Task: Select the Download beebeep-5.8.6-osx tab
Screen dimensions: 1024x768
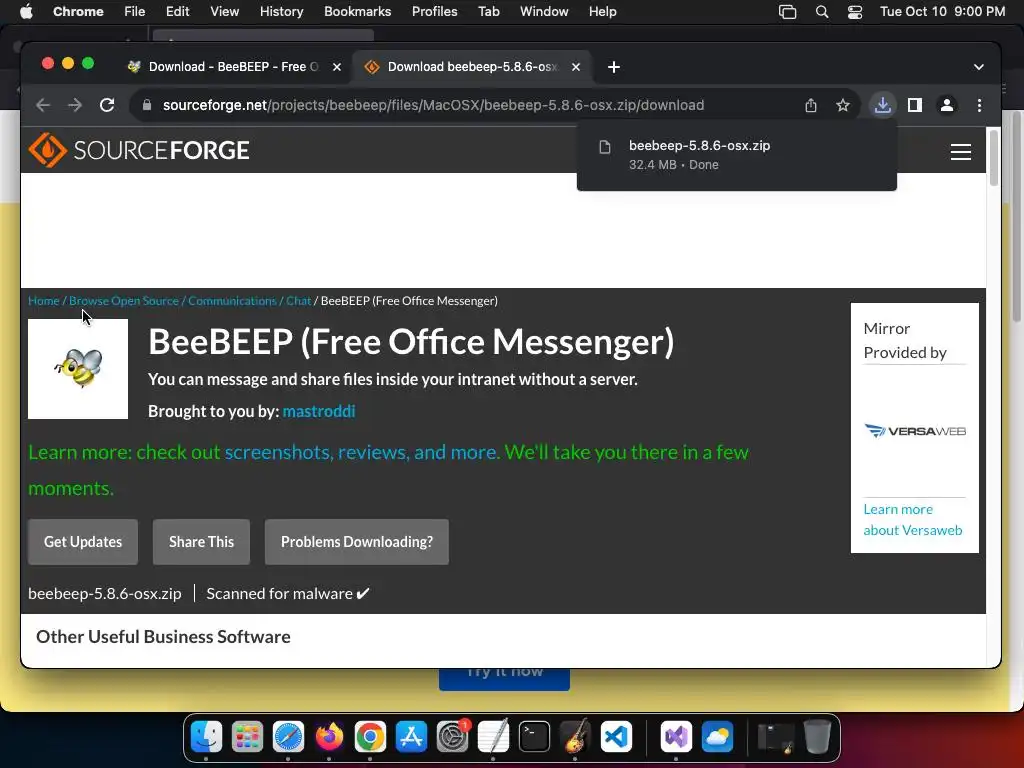Action: click(x=472, y=67)
